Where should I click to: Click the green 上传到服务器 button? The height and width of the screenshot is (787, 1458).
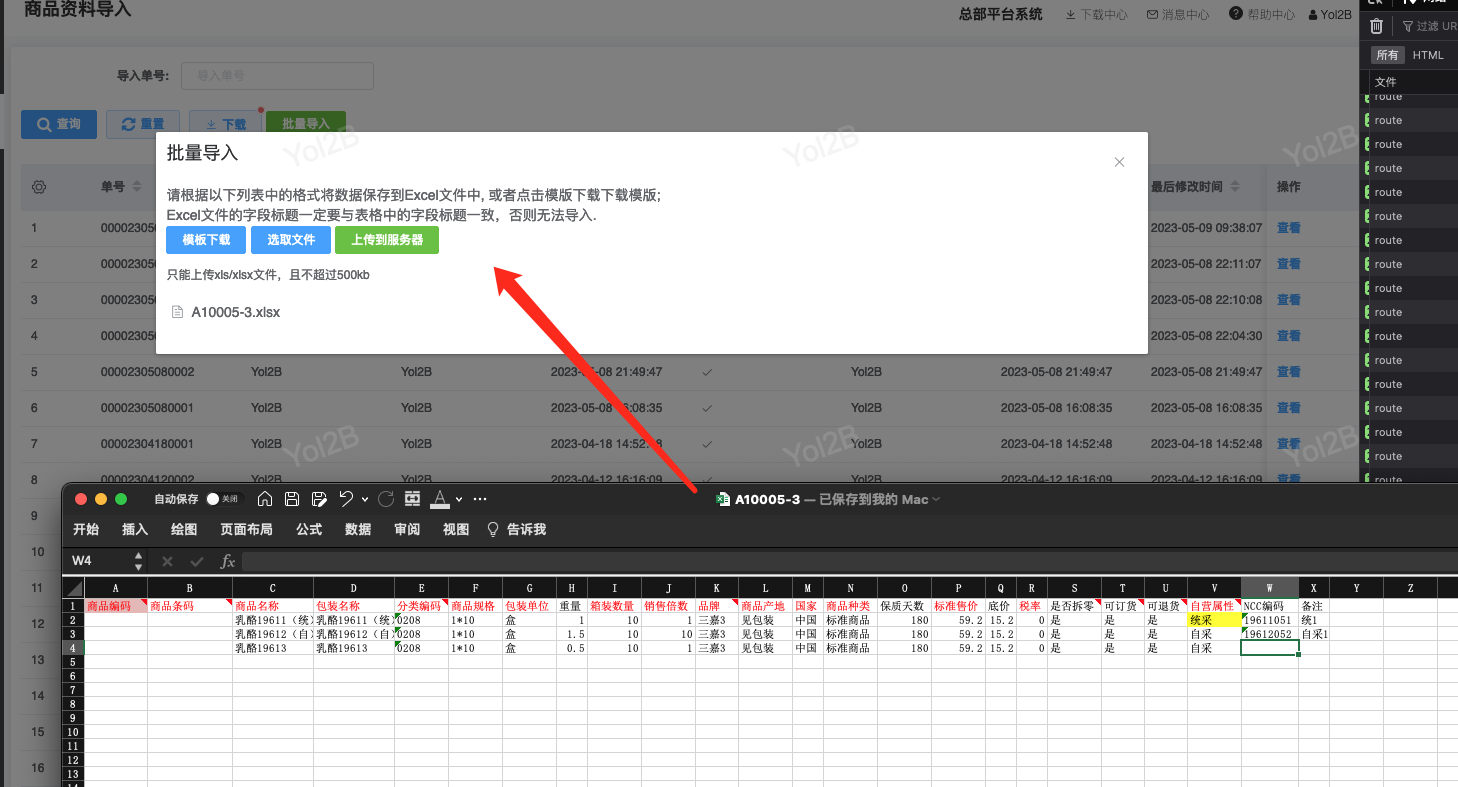[387, 240]
